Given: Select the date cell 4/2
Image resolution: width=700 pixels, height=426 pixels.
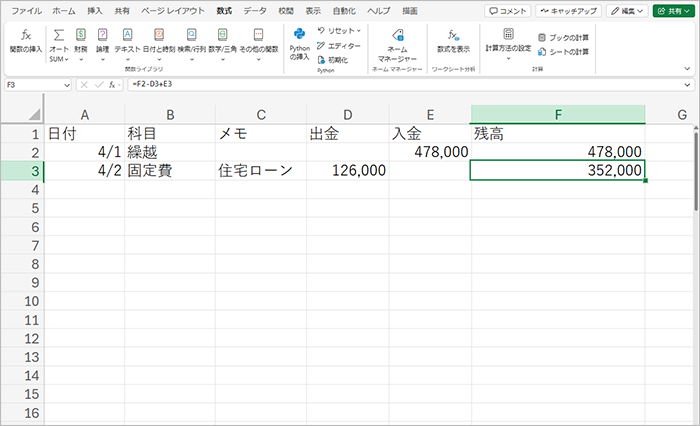Looking at the screenshot, I should tap(84, 171).
